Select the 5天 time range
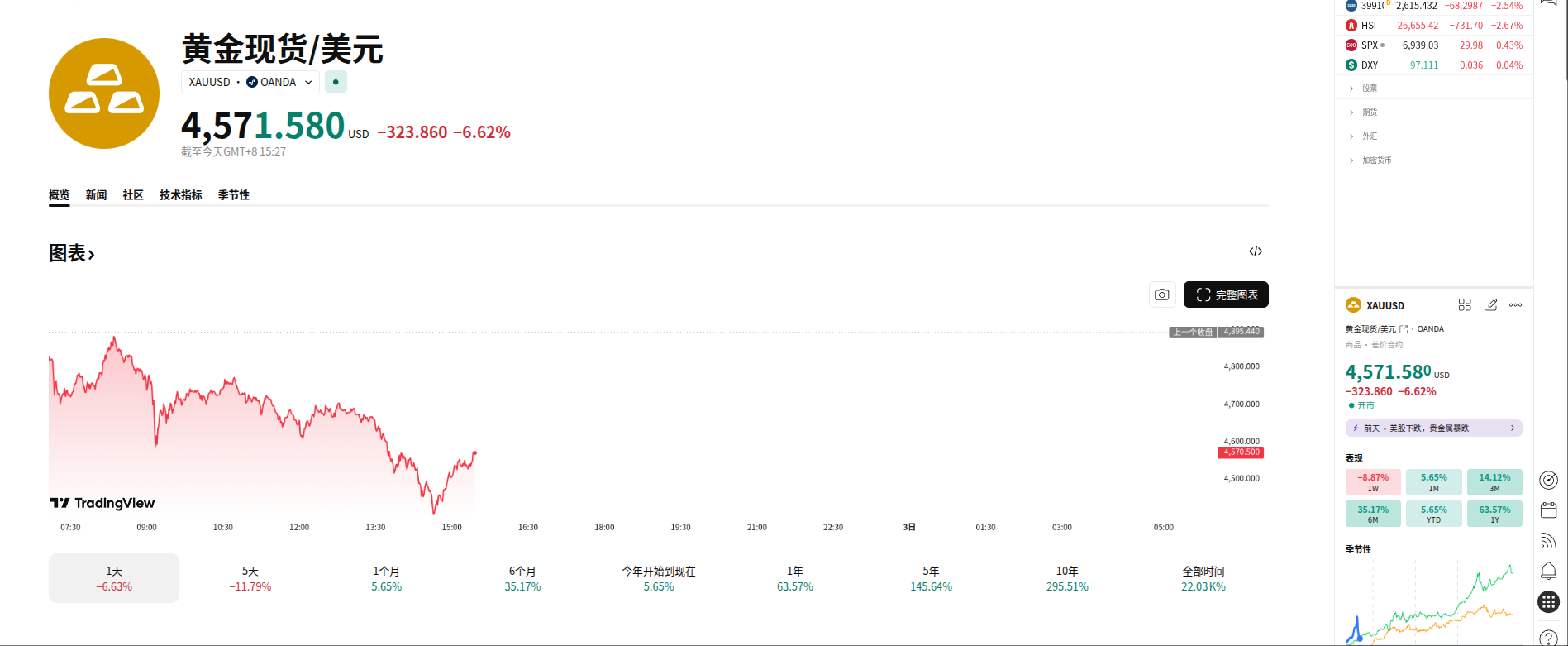The height and width of the screenshot is (646, 1568). pyautogui.click(x=250, y=578)
